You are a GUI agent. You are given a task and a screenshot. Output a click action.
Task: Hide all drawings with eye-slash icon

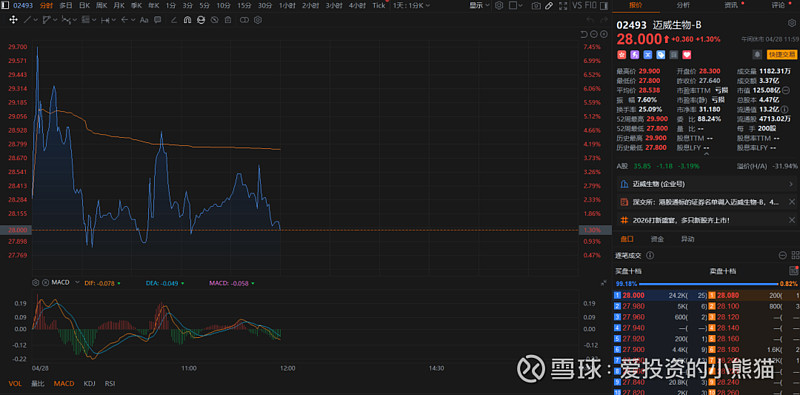[x=214, y=20]
